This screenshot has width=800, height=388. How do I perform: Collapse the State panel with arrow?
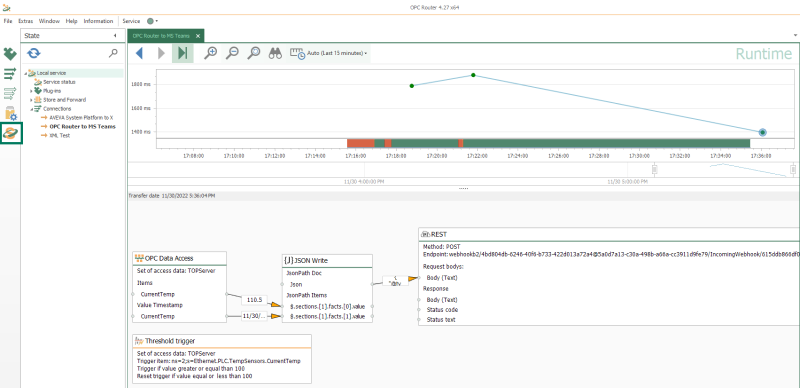(115, 36)
